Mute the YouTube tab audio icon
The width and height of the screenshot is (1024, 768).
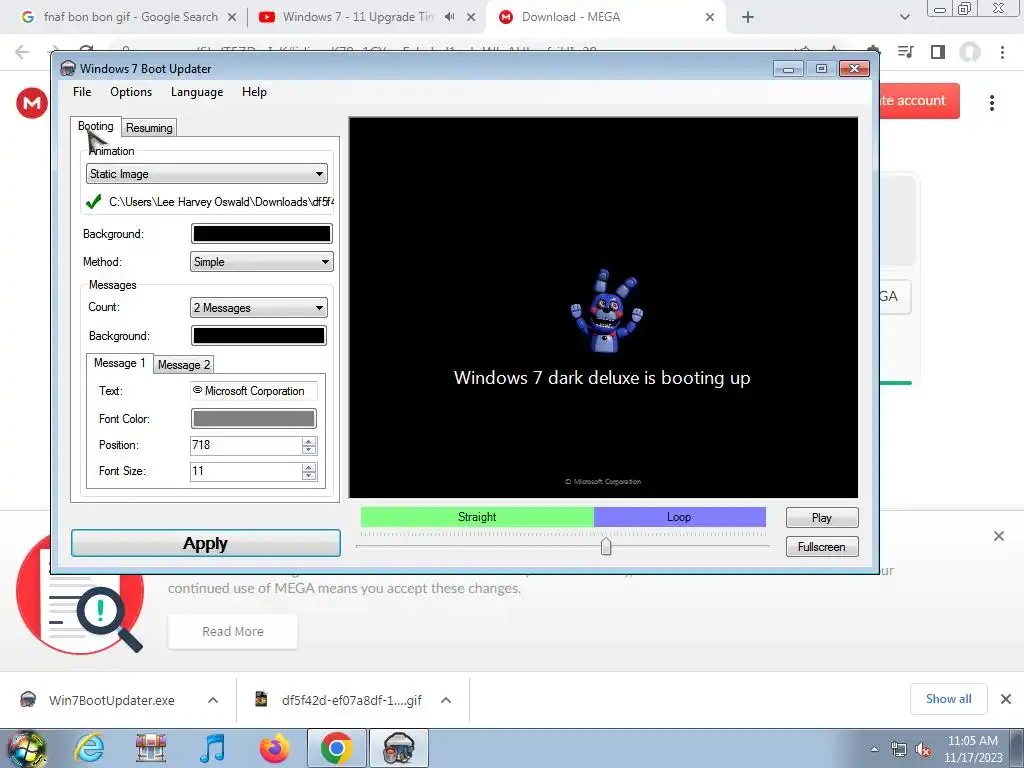[449, 17]
